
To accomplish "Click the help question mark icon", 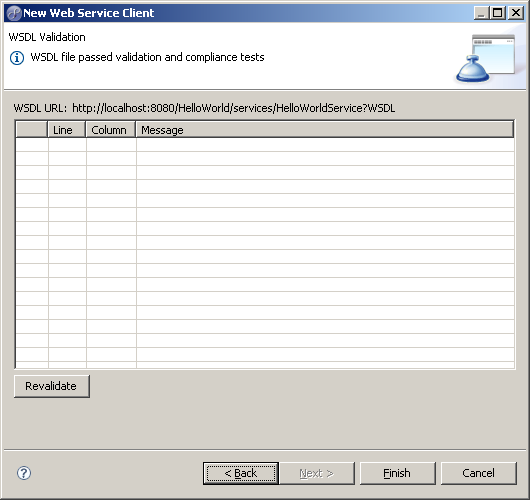I will 24,473.
